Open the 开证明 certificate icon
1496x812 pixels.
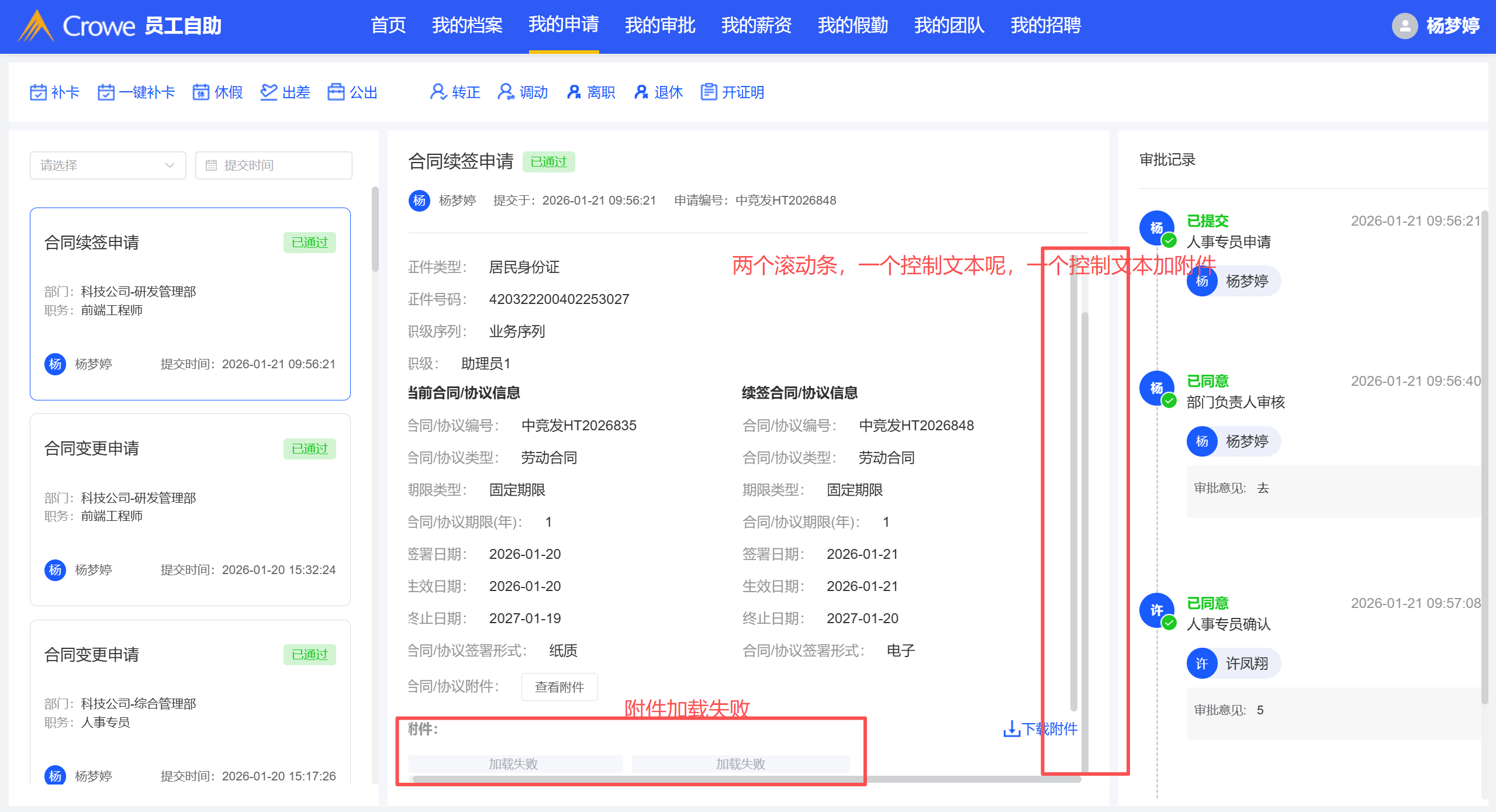coord(709,92)
